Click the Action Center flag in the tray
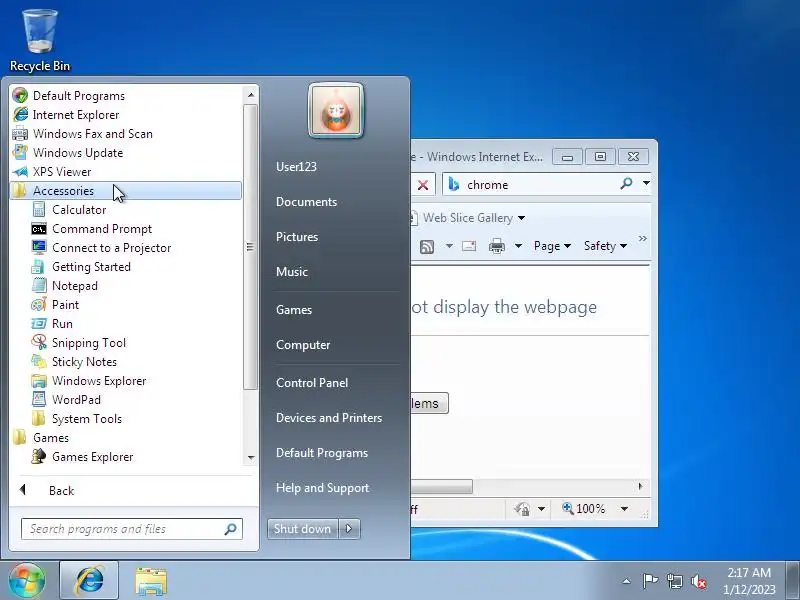 pos(650,581)
